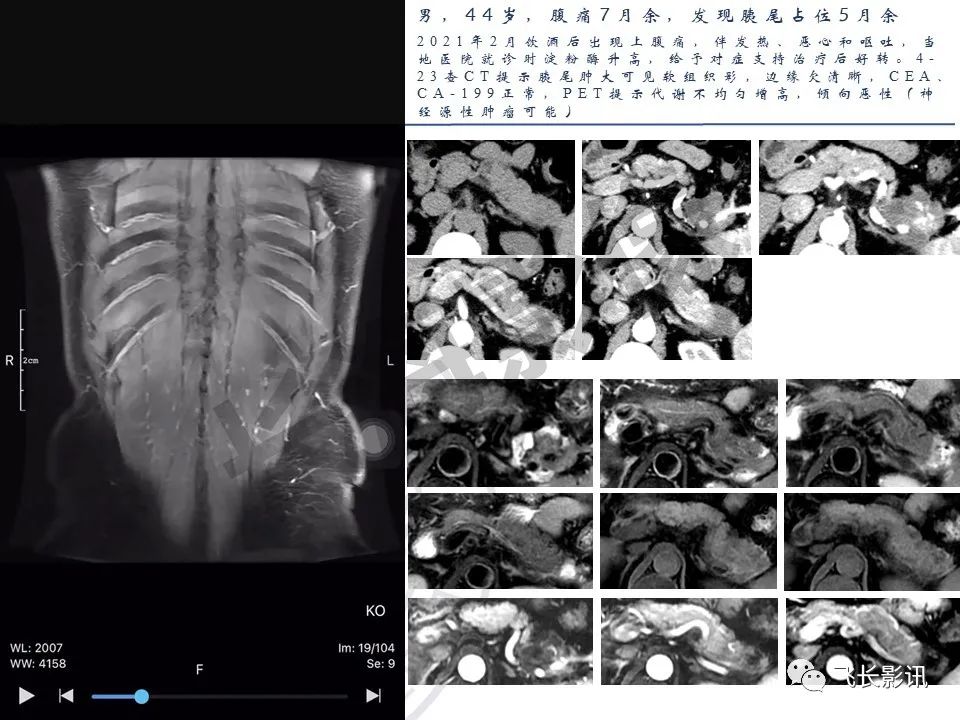This screenshot has width=960, height=720.
Task: Click the Im: 19/104 image counter
Action: 366,648
